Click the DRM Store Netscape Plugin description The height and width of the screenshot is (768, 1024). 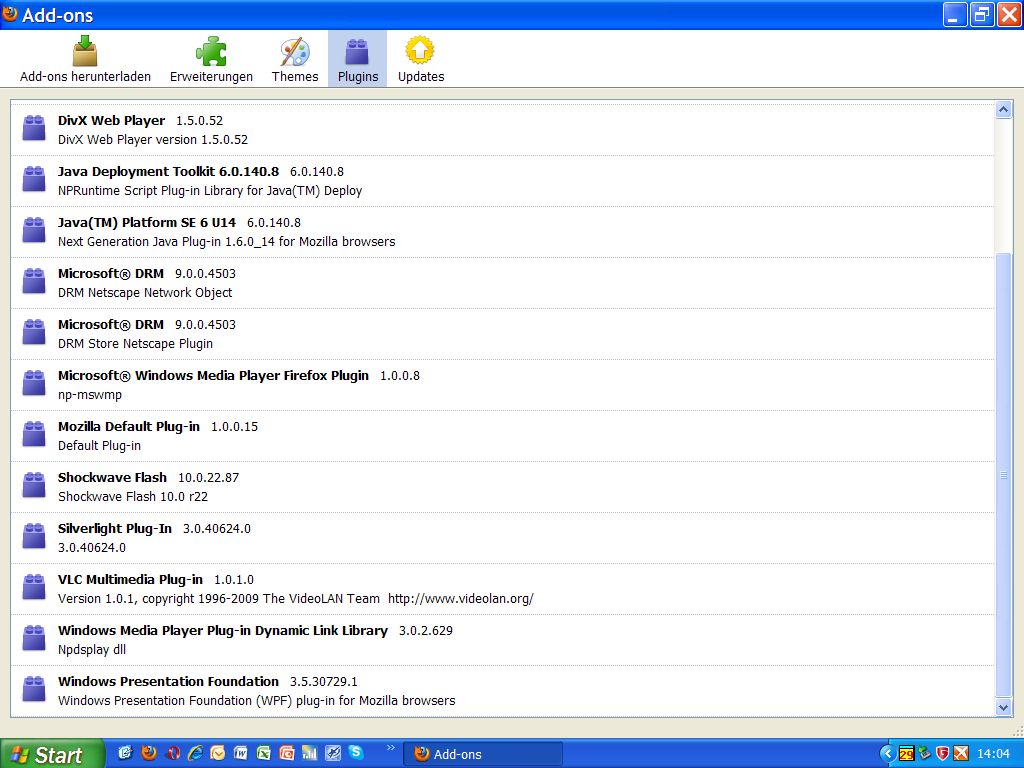pyautogui.click(x=135, y=344)
